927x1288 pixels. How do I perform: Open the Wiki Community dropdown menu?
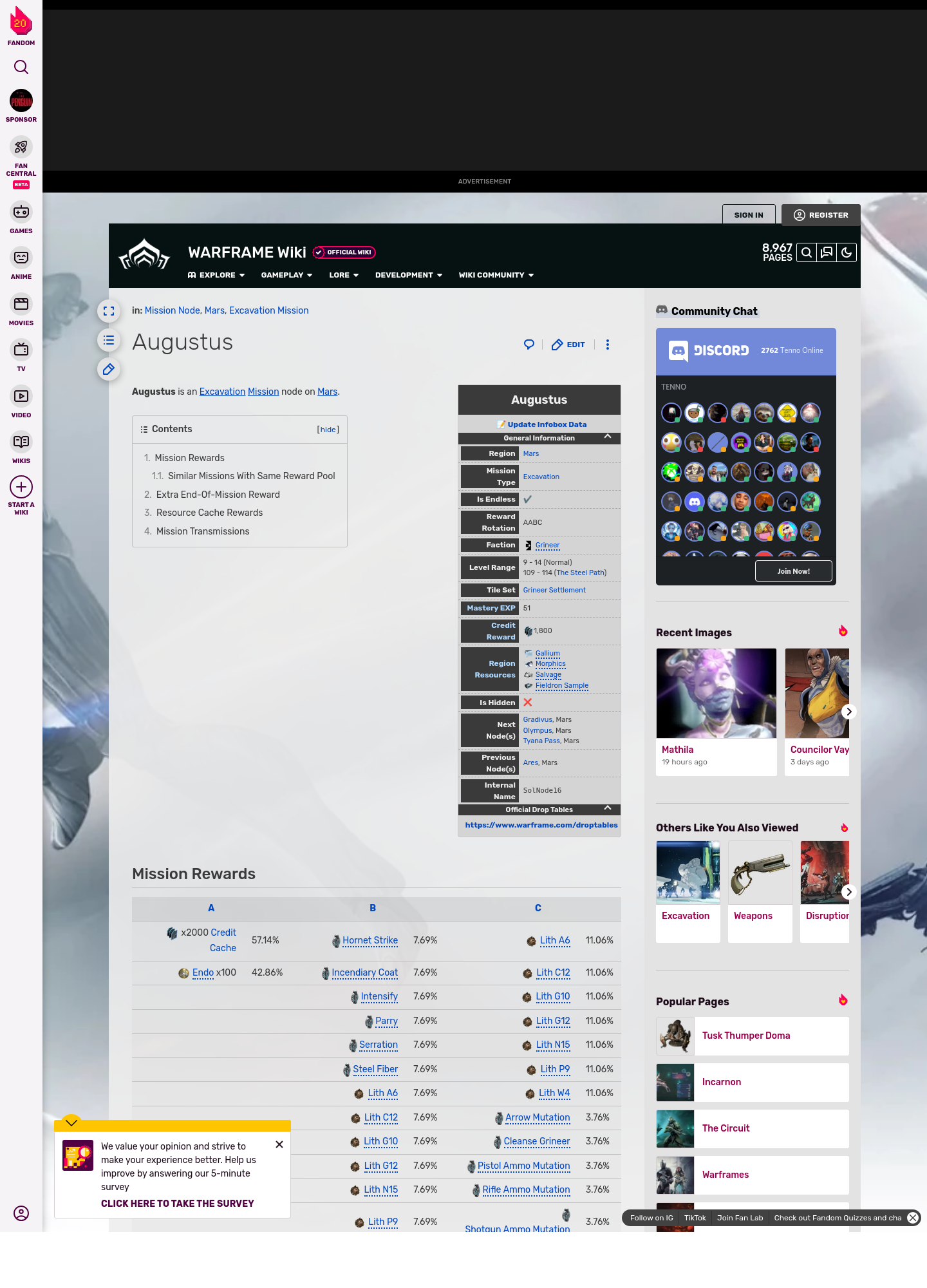(x=496, y=275)
